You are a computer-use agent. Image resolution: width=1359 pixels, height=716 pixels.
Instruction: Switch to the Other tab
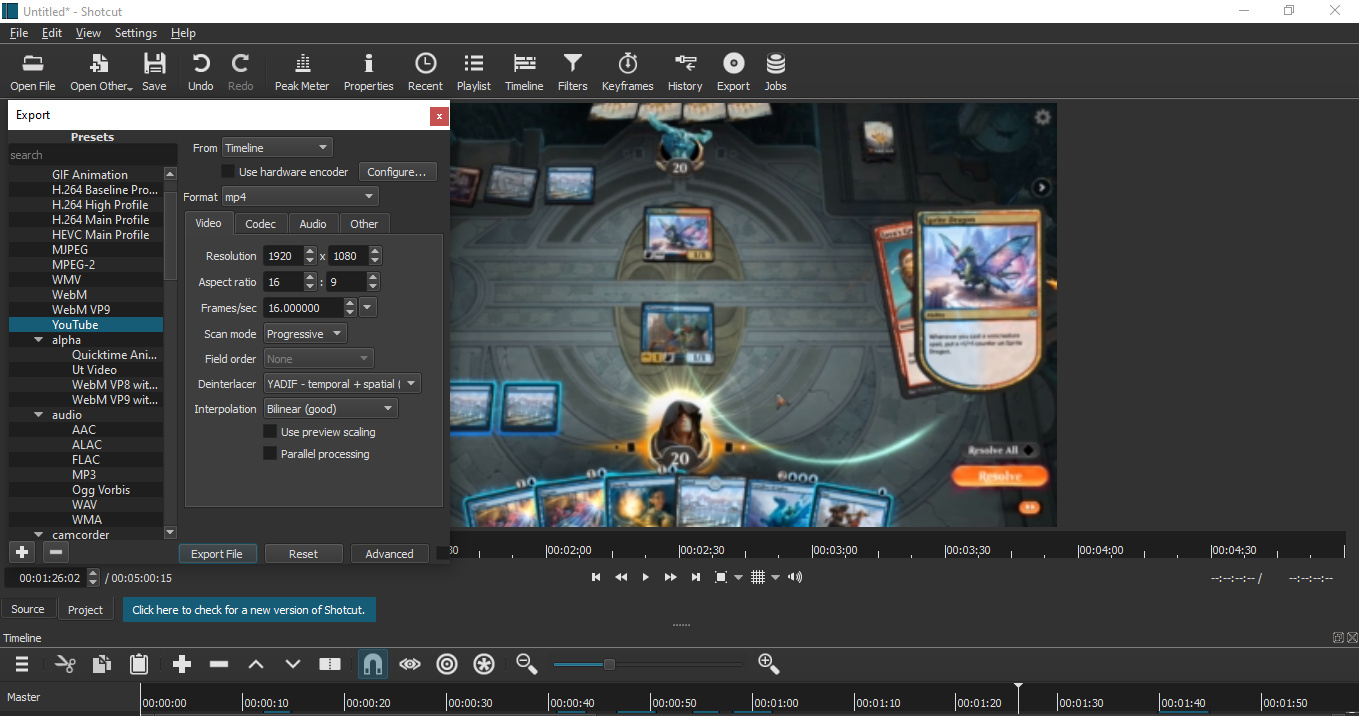pyautogui.click(x=364, y=224)
